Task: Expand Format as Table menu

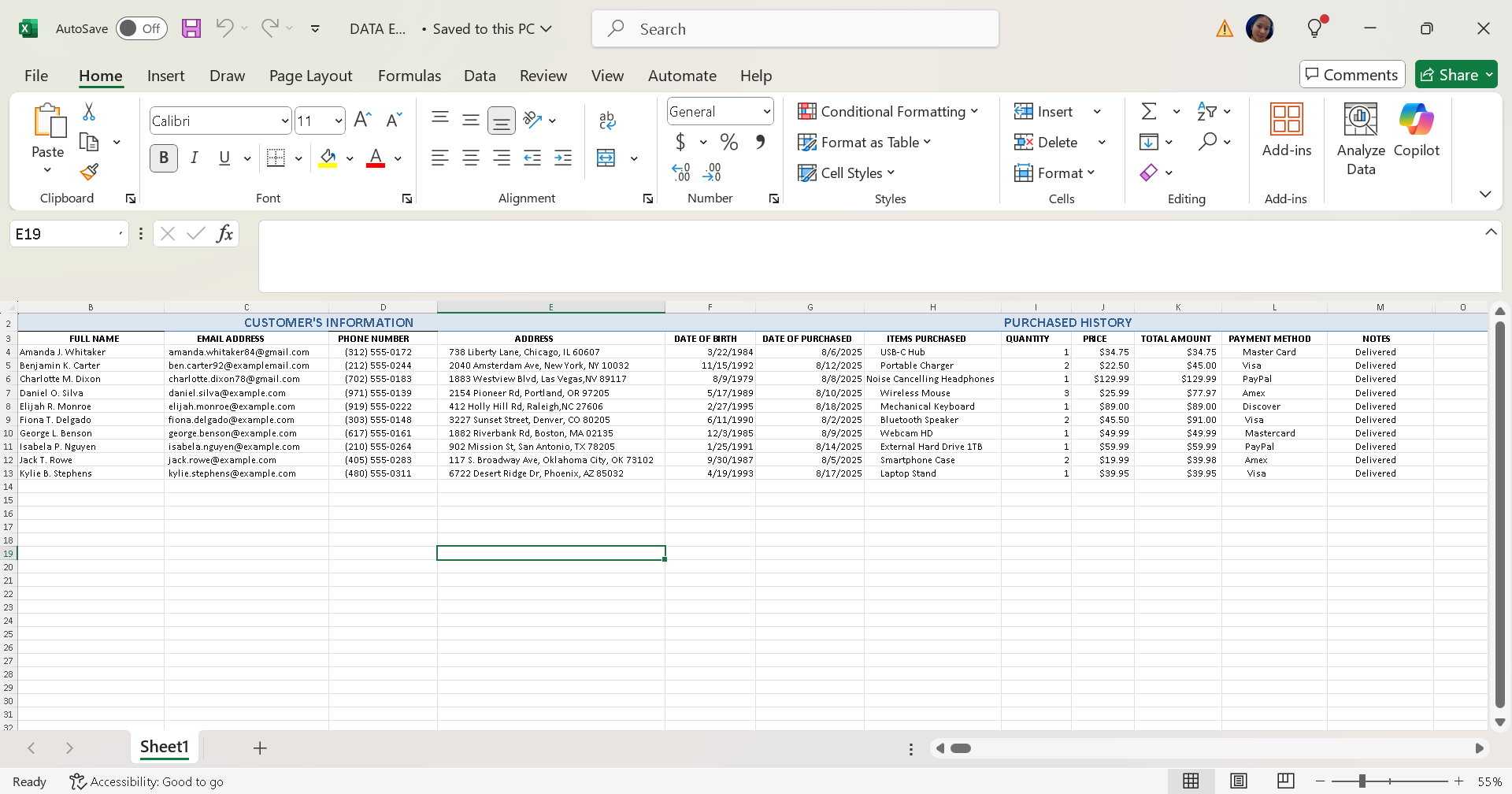Action: coord(864,142)
